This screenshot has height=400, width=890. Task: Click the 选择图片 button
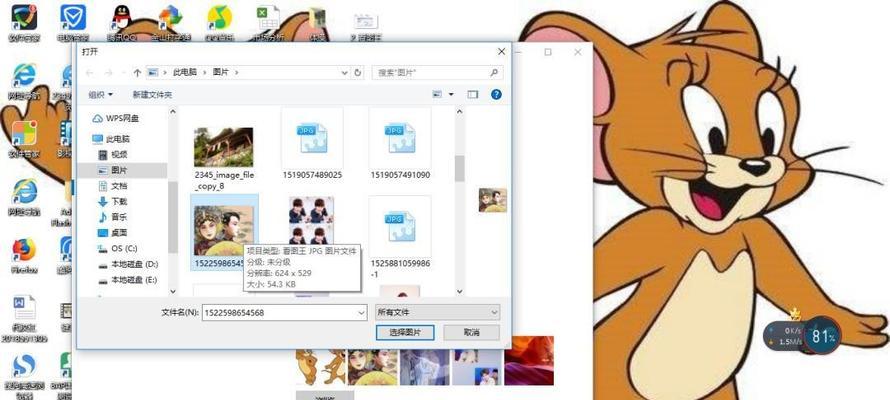point(405,332)
